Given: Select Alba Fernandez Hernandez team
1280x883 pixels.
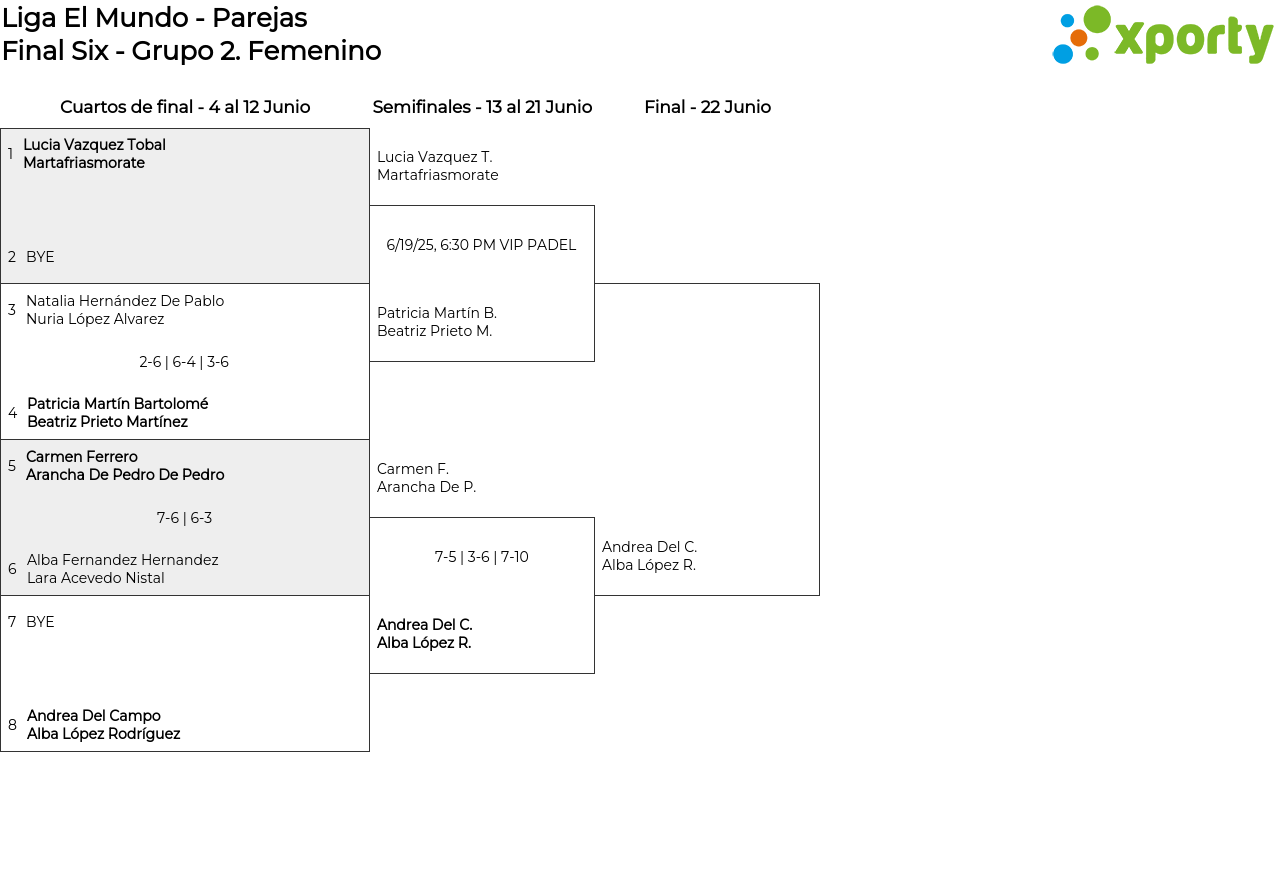Looking at the screenshot, I should click(x=122, y=569).
